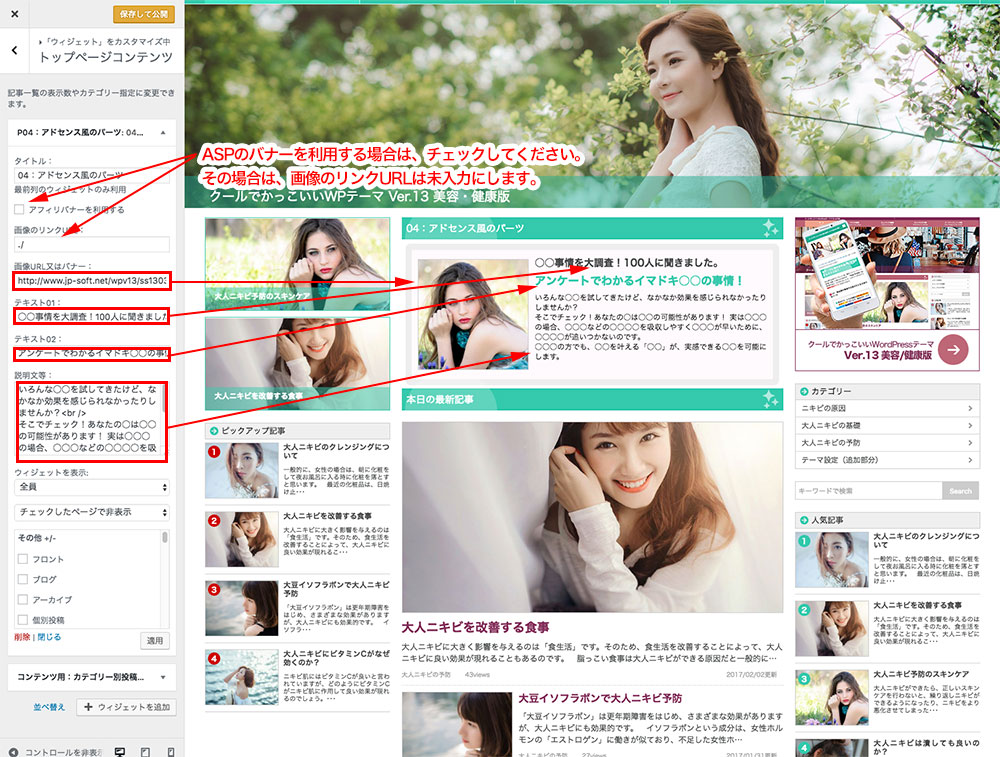Switch to mobile preview icon
The height and width of the screenshot is (757, 1000).
tap(171, 752)
